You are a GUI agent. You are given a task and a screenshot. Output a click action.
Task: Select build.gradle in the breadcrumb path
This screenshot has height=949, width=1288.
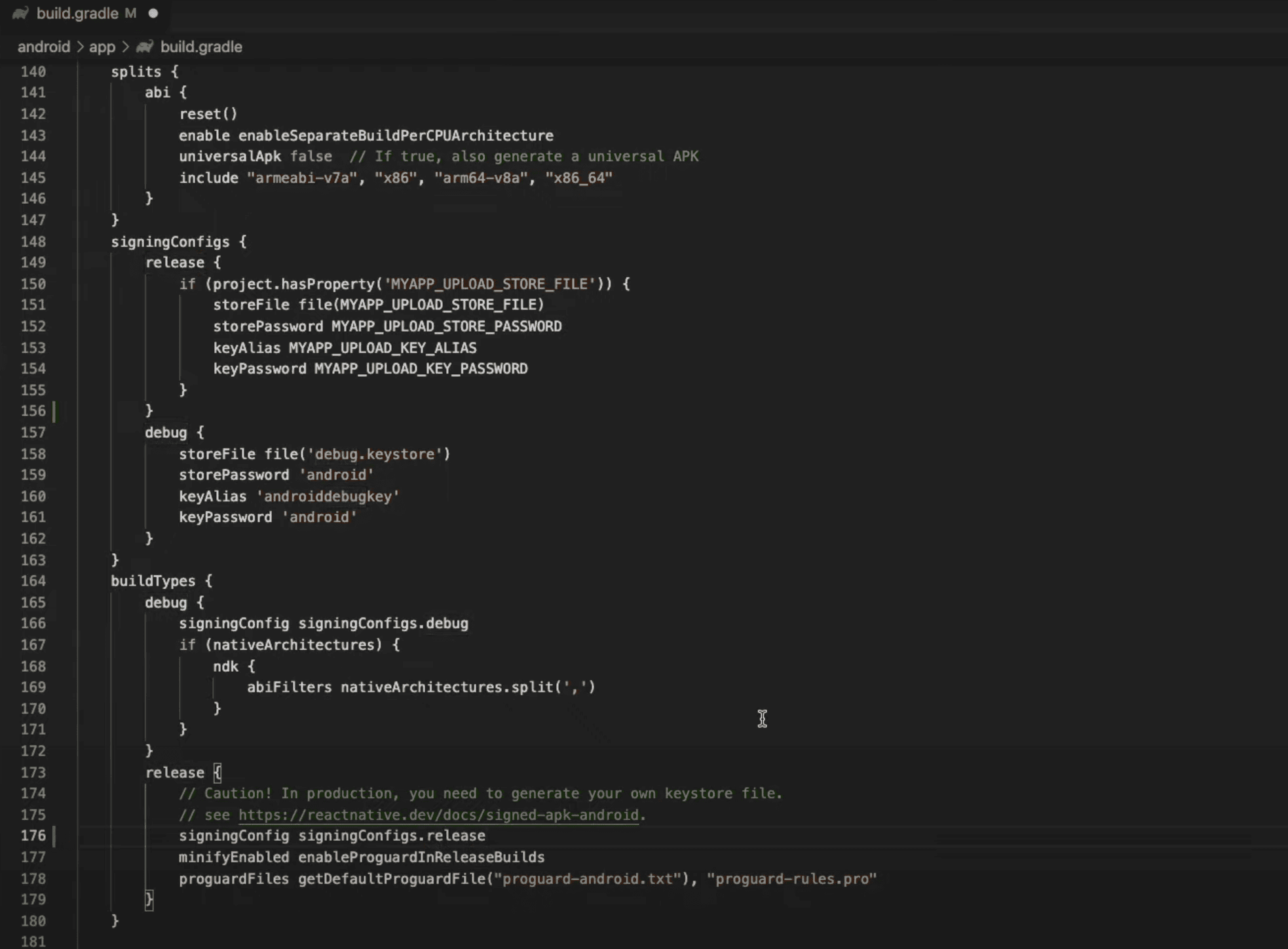(x=201, y=47)
